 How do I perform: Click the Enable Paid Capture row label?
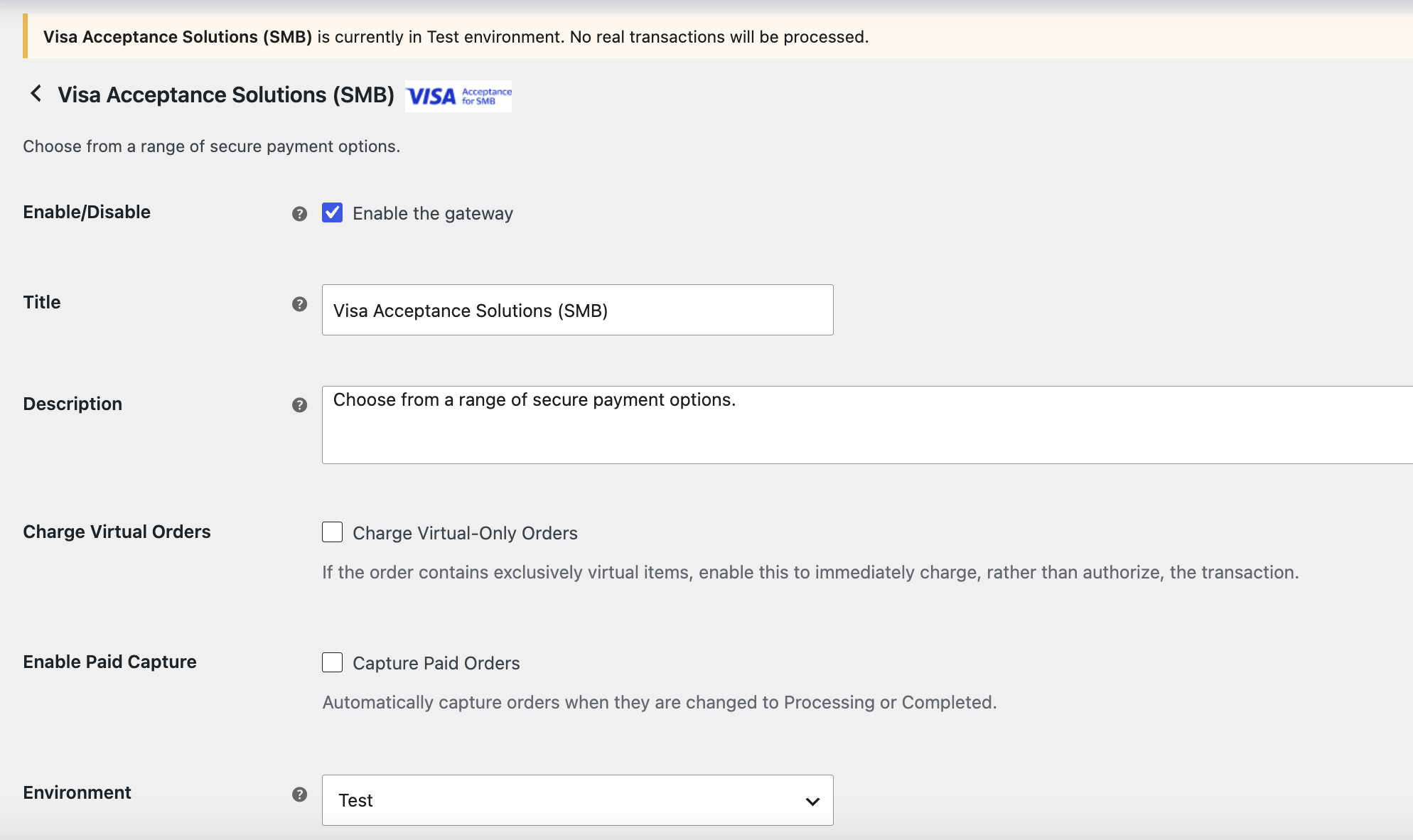coord(110,662)
